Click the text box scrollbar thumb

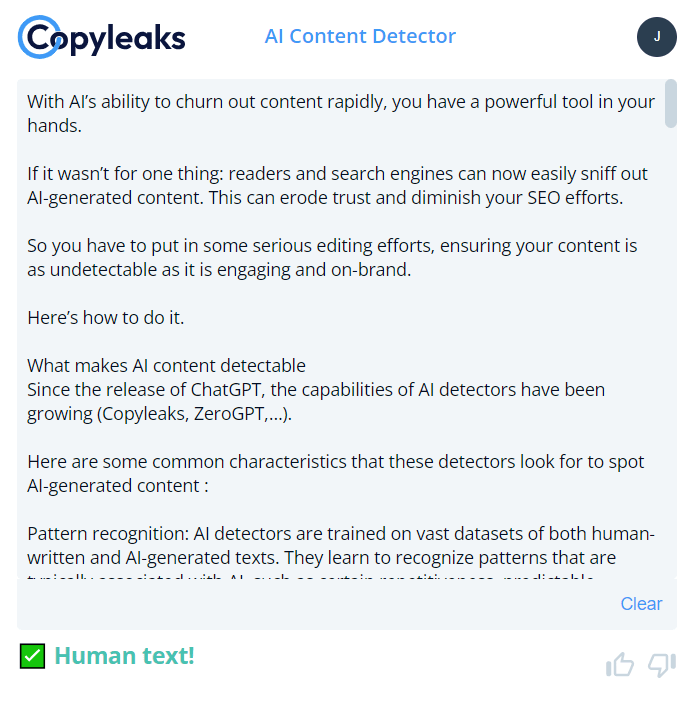coord(670,104)
